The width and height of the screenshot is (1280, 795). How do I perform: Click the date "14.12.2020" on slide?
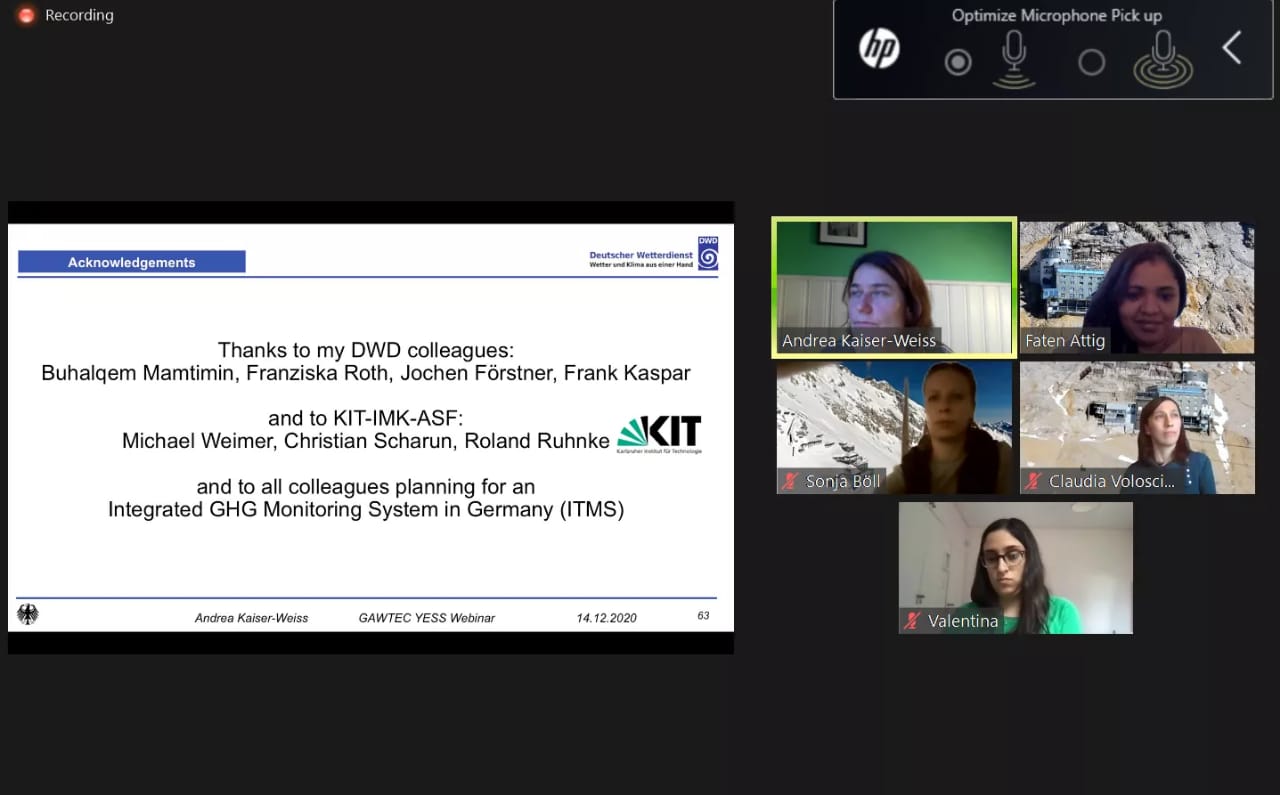click(606, 618)
